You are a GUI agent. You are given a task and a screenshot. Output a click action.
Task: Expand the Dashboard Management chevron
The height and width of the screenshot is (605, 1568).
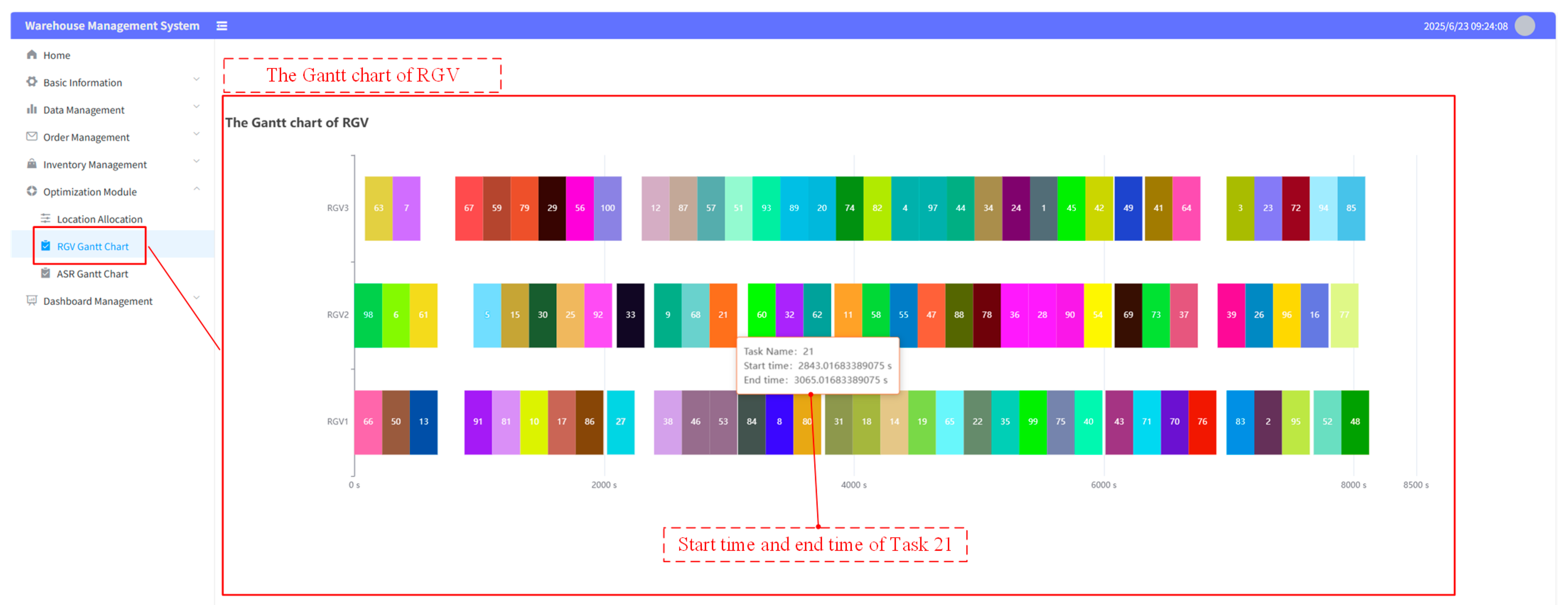click(x=196, y=298)
